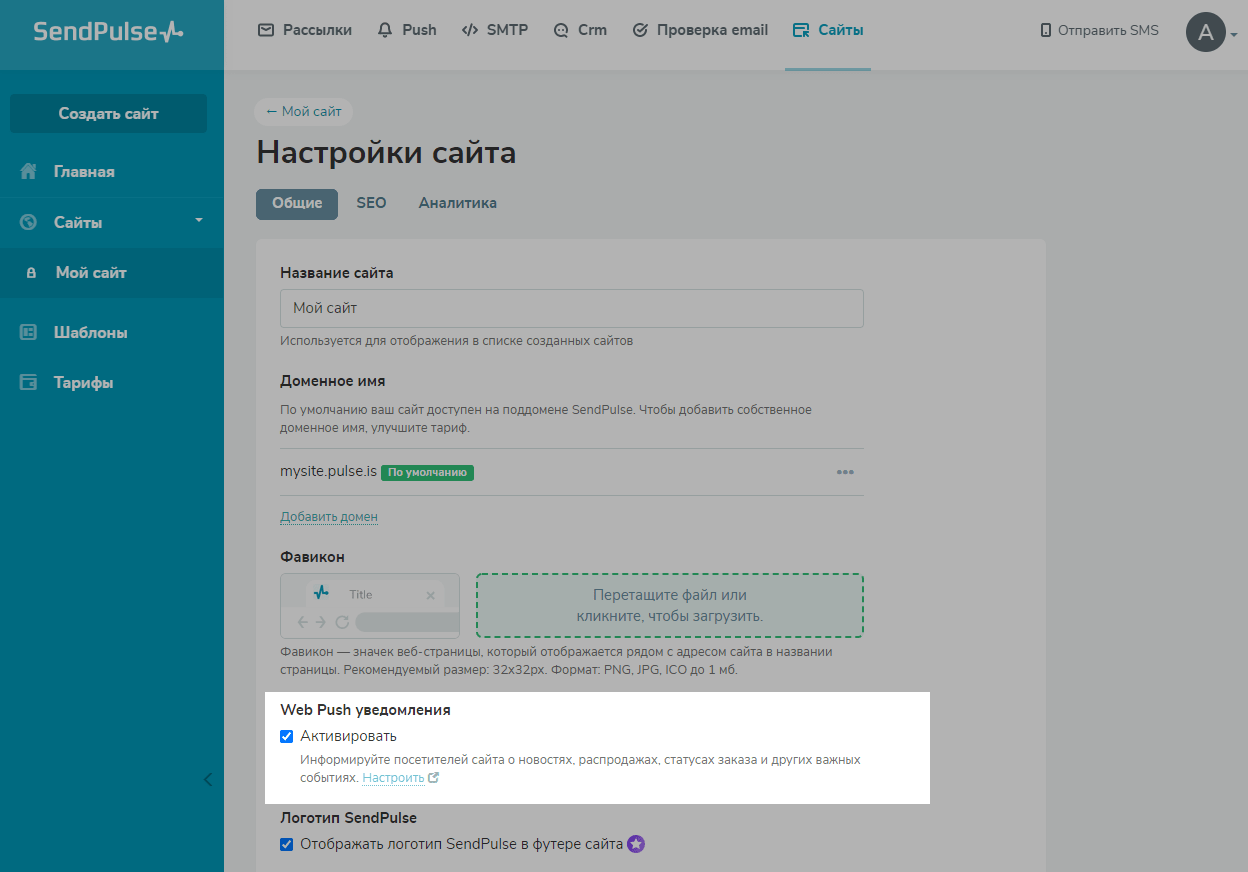
Task: Open the account menu via avatar arrow
Action: coord(1236,34)
